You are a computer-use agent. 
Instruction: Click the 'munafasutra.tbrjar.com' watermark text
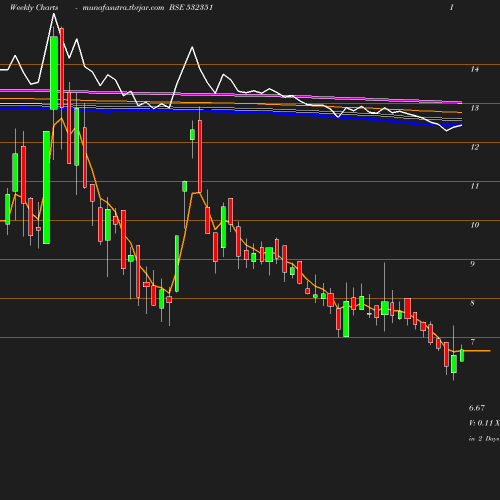click(123, 8)
